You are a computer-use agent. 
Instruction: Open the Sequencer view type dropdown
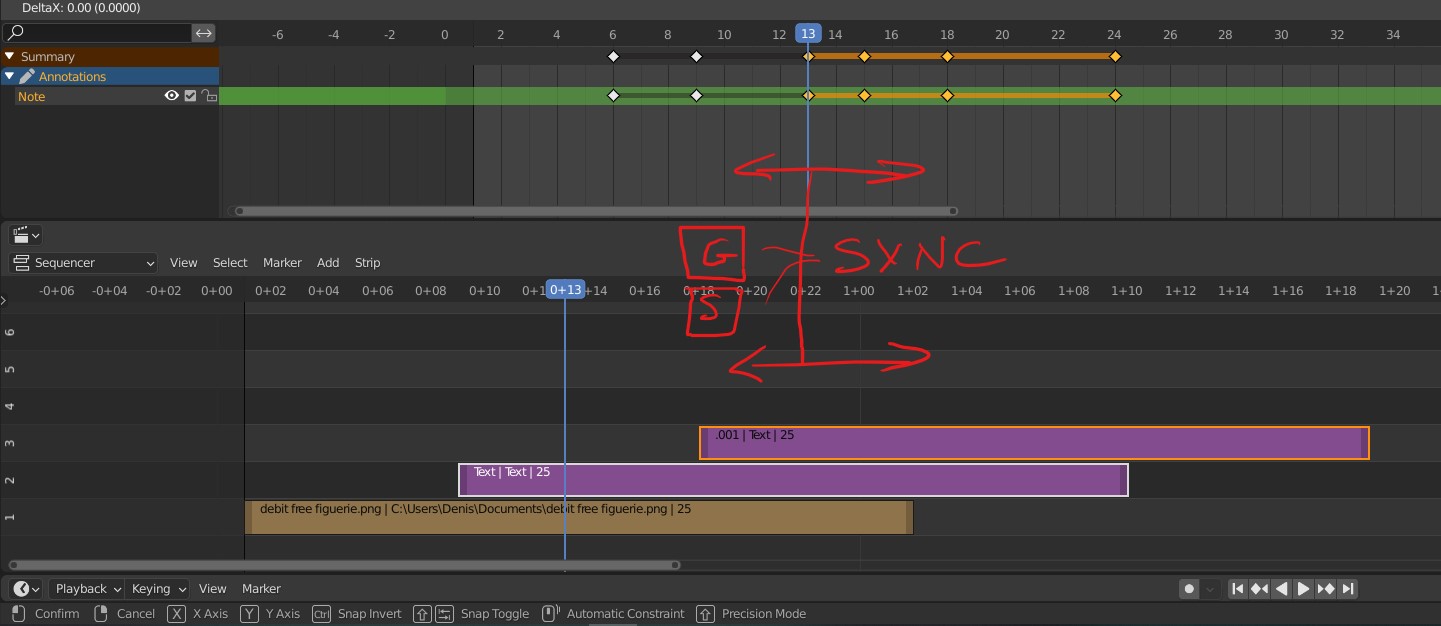point(83,263)
